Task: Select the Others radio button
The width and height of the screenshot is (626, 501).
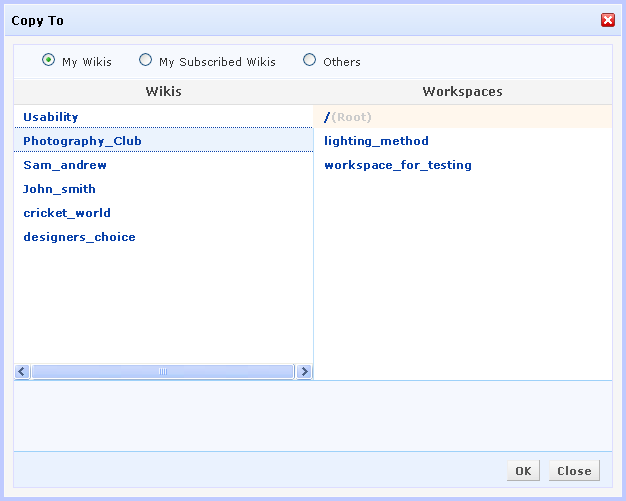Action: [x=309, y=60]
